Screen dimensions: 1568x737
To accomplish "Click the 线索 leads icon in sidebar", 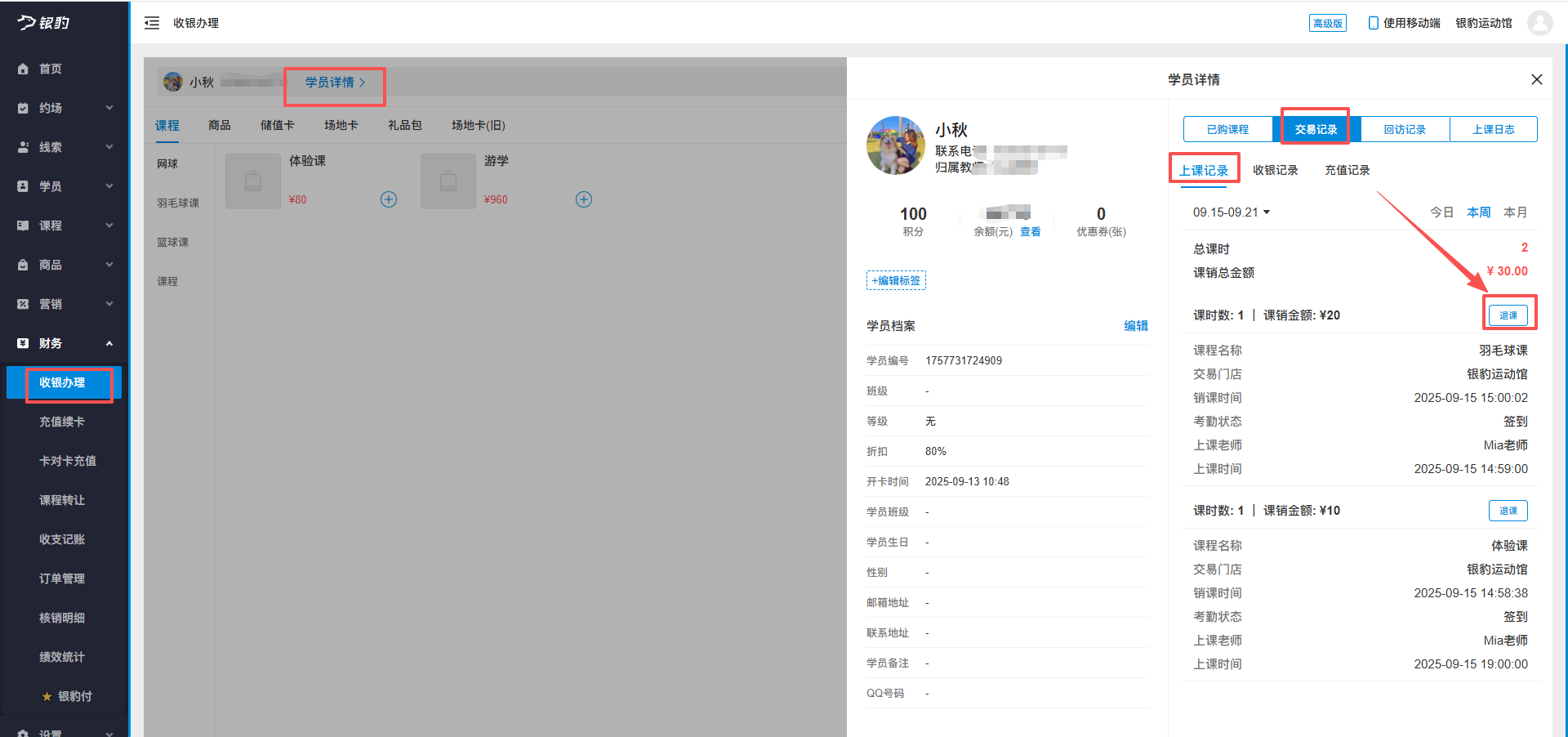I will [x=24, y=147].
